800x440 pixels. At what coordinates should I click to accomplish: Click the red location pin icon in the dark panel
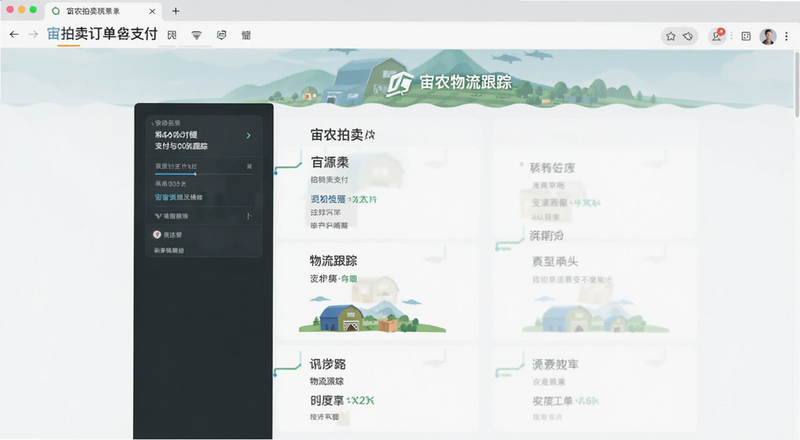tap(157, 234)
